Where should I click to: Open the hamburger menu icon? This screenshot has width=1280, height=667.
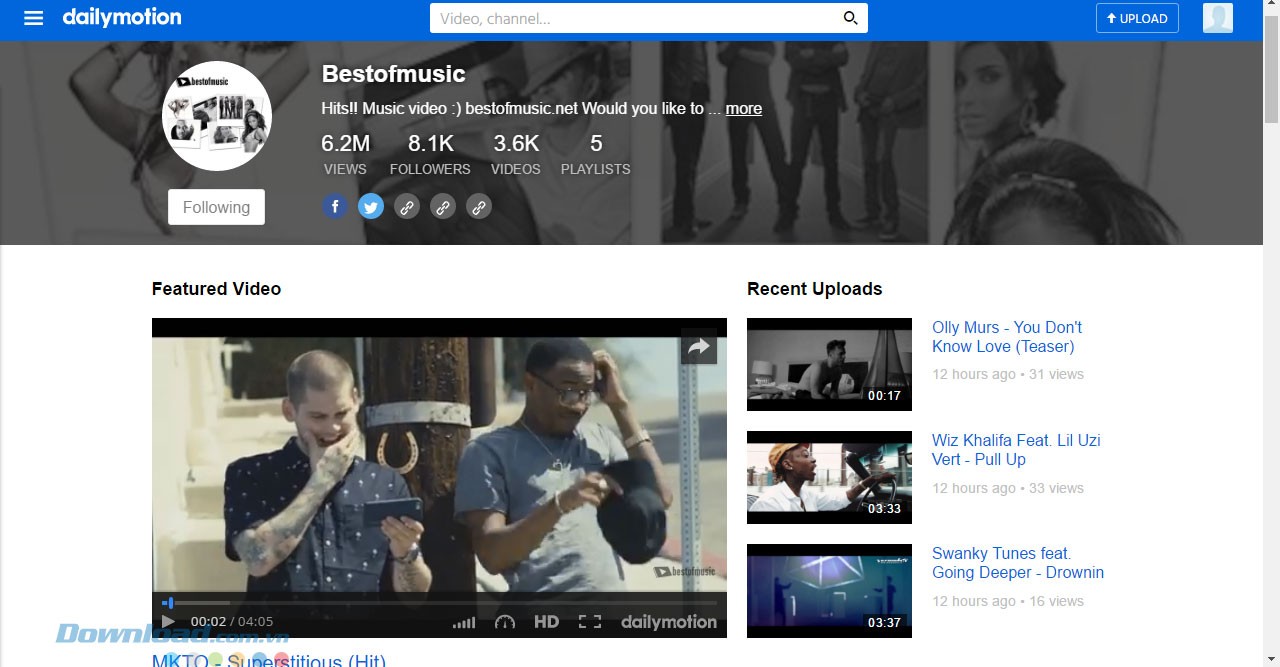coord(33,18)
